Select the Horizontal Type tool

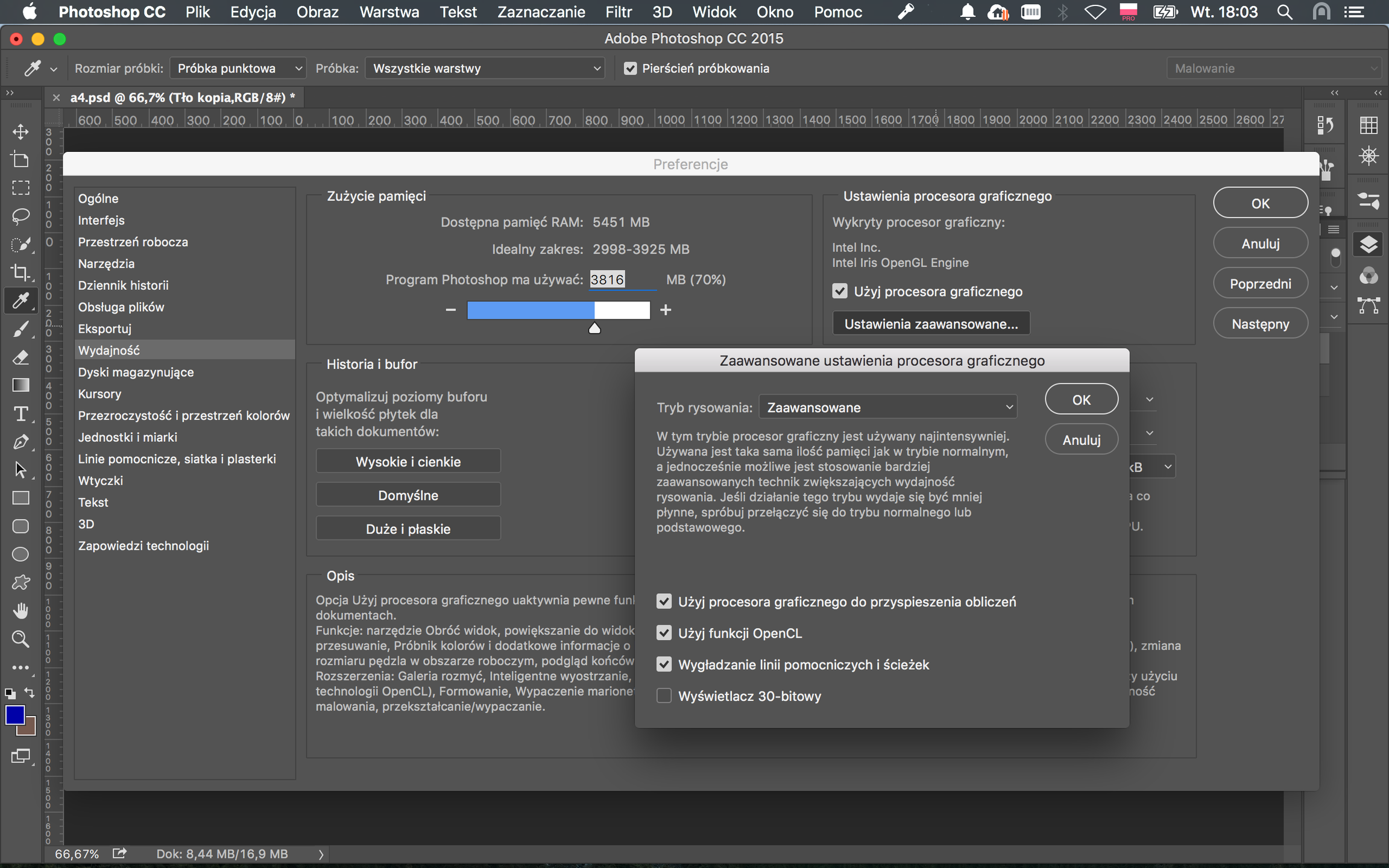click(20, 414)
